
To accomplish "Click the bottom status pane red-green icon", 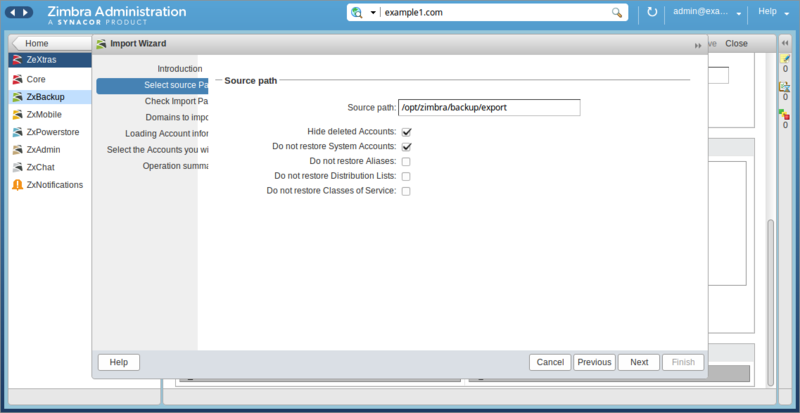I will (785, 115).
